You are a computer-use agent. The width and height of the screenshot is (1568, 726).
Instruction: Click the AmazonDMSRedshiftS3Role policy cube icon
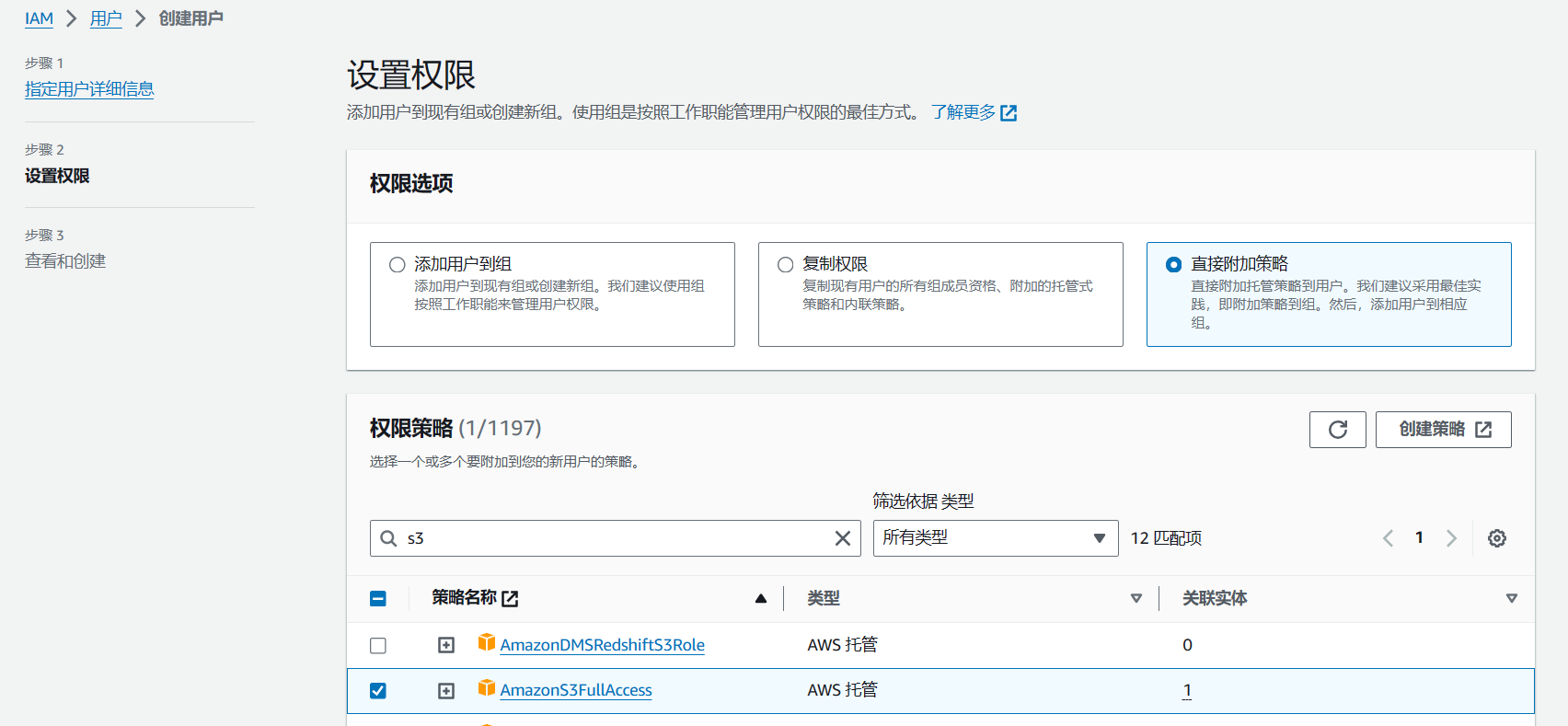pyautogui.click(x=487, y=642)
